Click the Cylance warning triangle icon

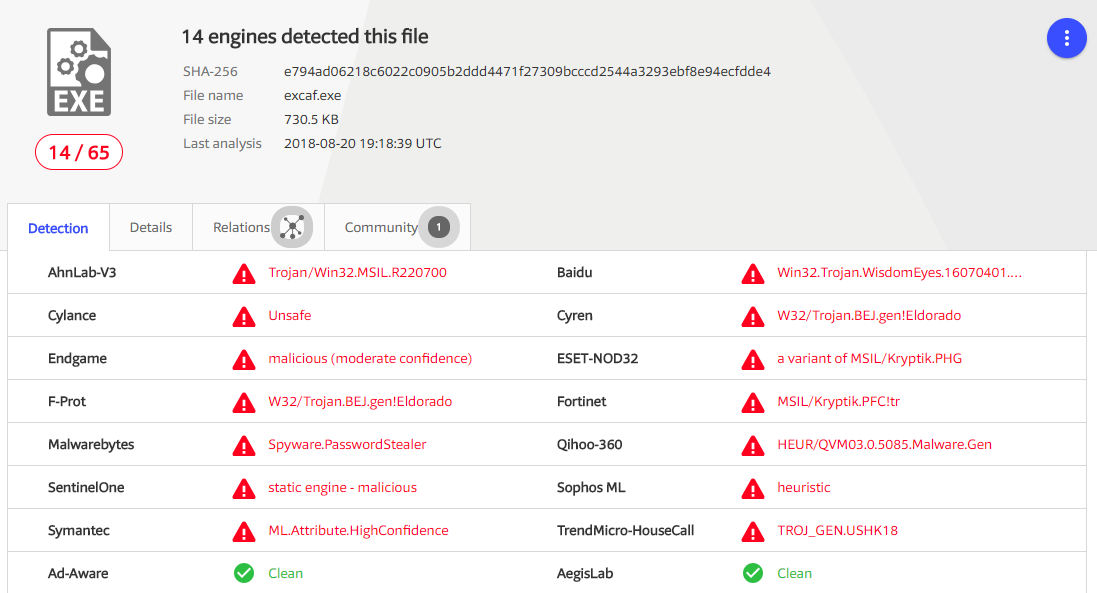pos(243,317)
